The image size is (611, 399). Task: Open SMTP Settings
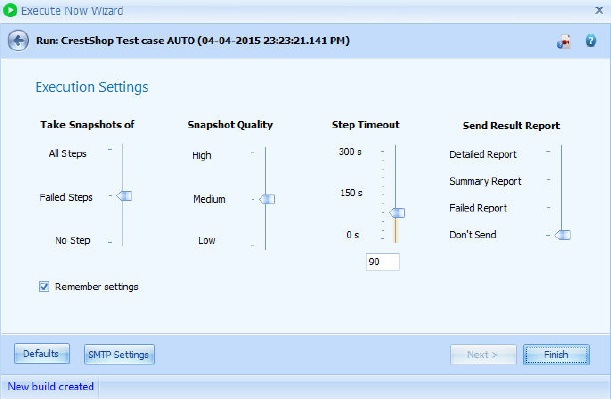tap(119, 355)
